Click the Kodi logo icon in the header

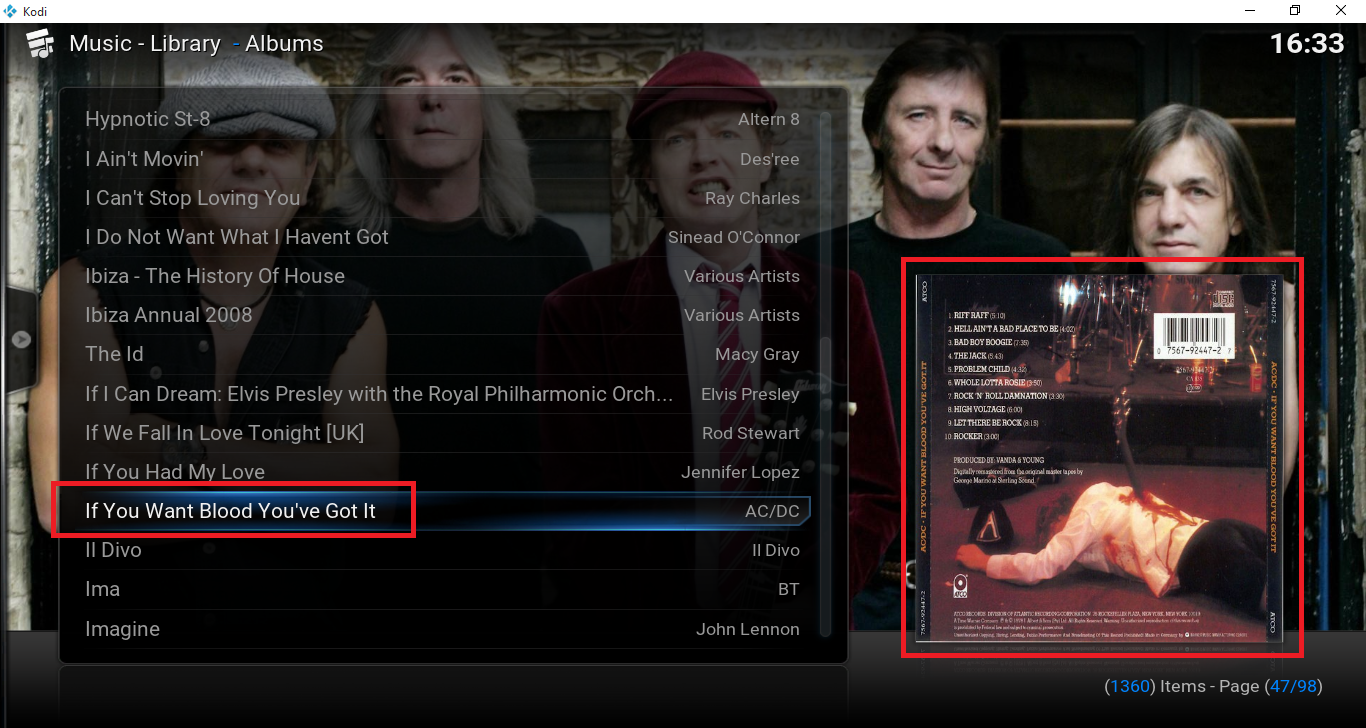coord(40,43)
